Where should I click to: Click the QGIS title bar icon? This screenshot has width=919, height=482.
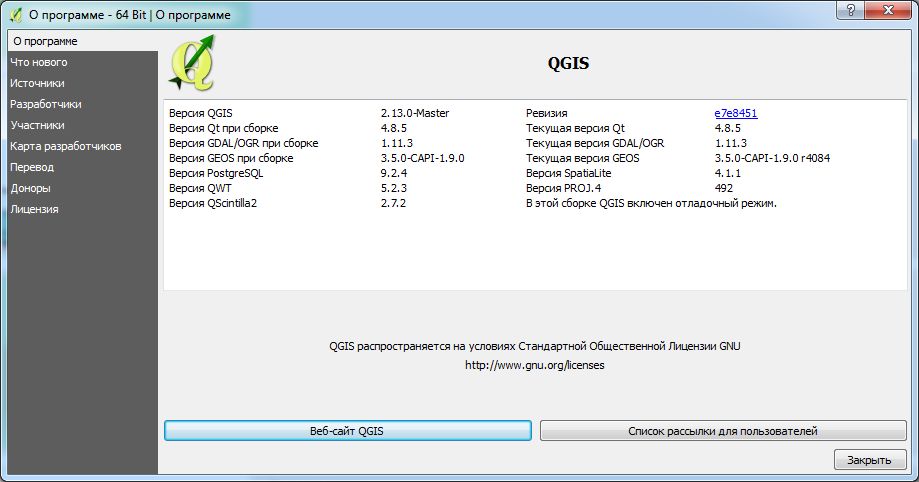pyautogui.click(x=16, y=15)
